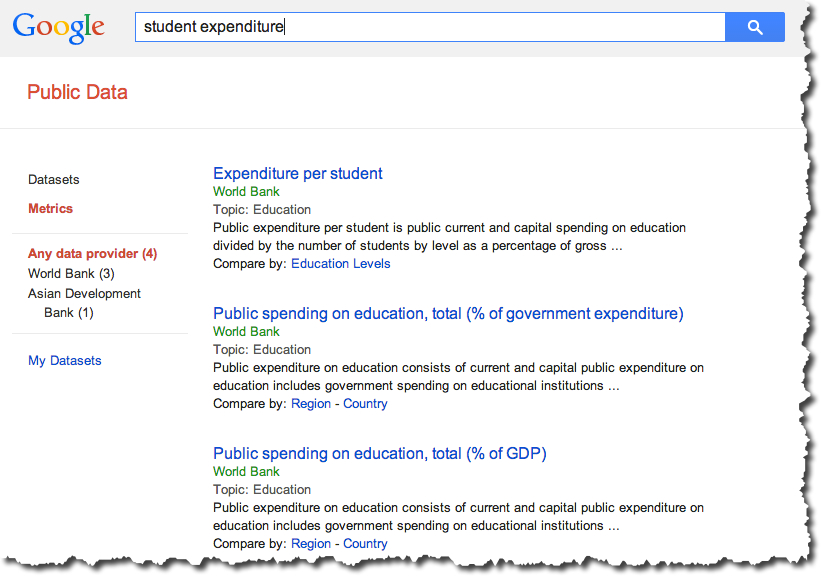Click World Bank under % of GDP result
The image size is (821, 576).
pos(246,471)
